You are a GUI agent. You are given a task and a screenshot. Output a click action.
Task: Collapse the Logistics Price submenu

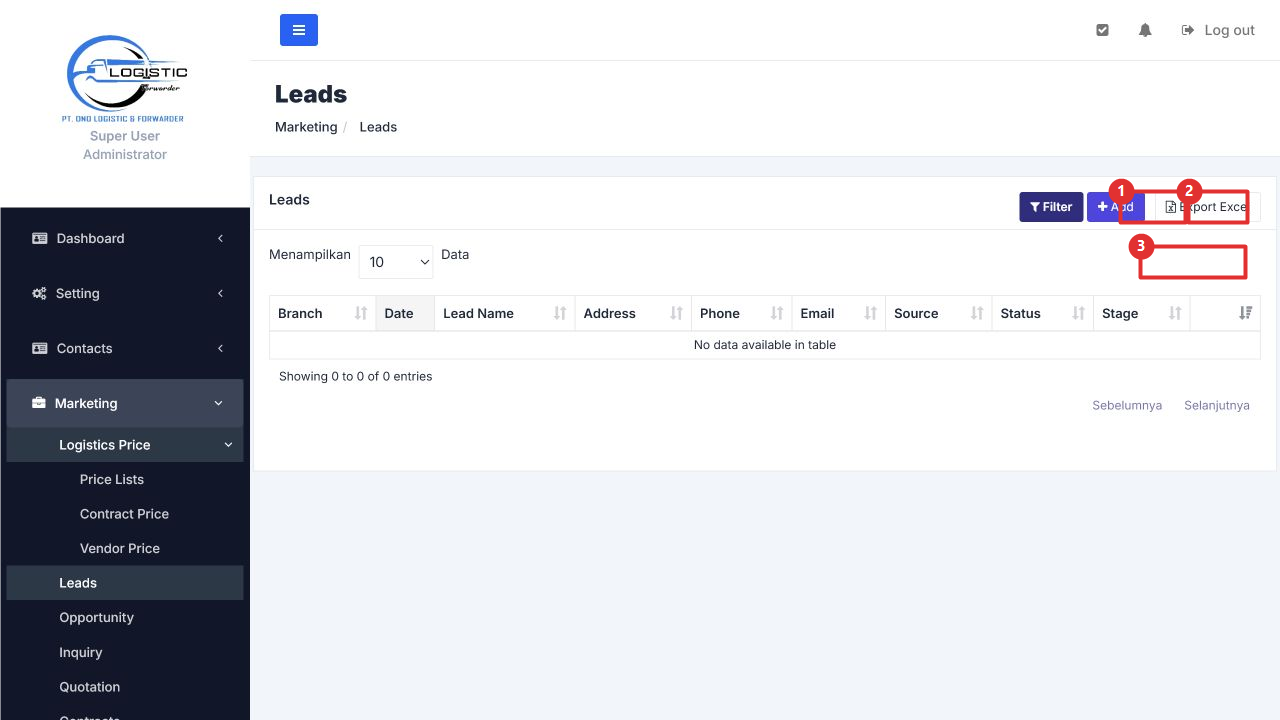(x=125, y=445)
